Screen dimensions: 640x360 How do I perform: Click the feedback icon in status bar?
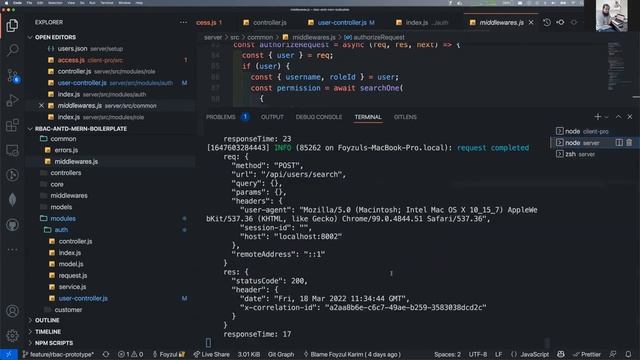(613, 354)
